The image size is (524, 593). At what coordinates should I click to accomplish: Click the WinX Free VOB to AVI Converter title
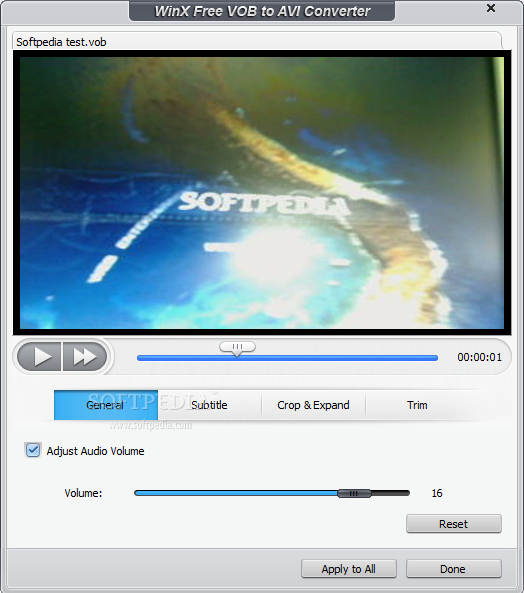coord(262,11)
